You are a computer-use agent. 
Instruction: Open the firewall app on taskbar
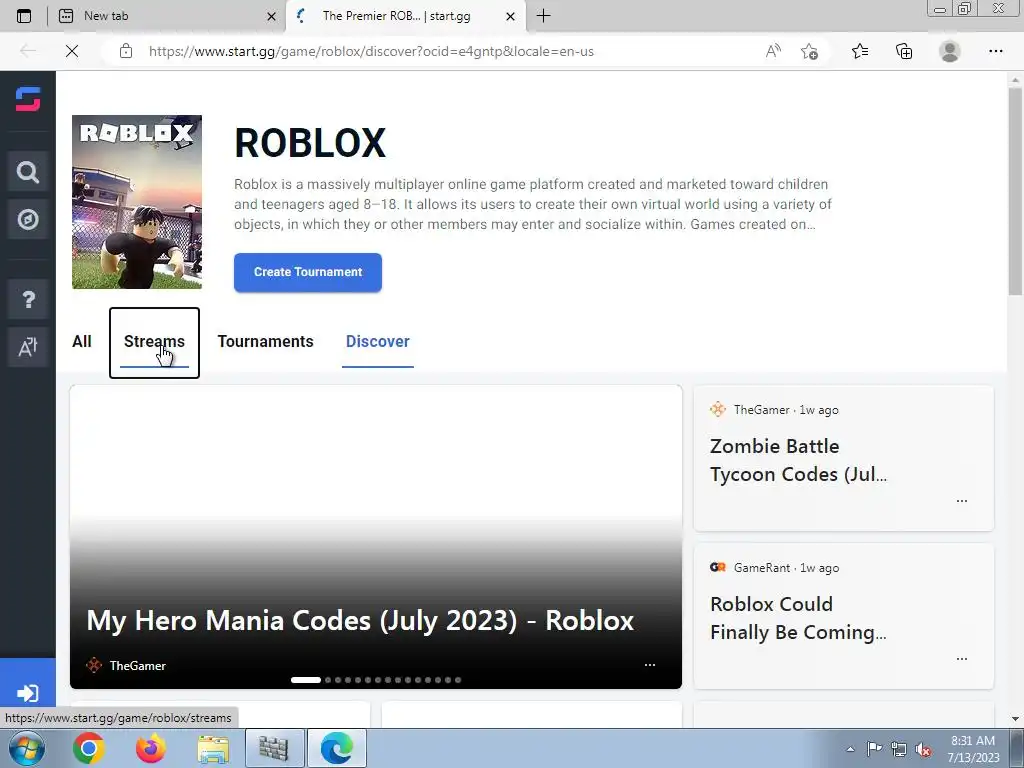(274, 748)
